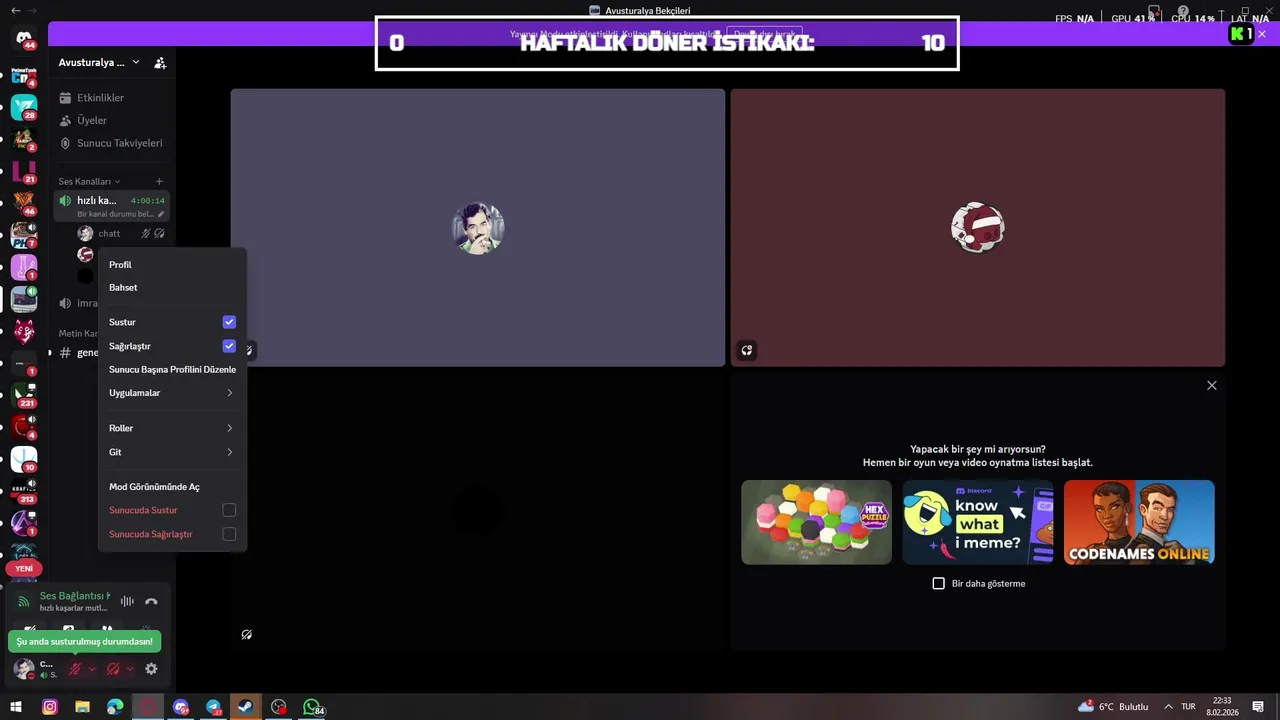Choose Mod Görünümünde Aç
Screen dimensions: 1280x720
[x=172, y=487]
